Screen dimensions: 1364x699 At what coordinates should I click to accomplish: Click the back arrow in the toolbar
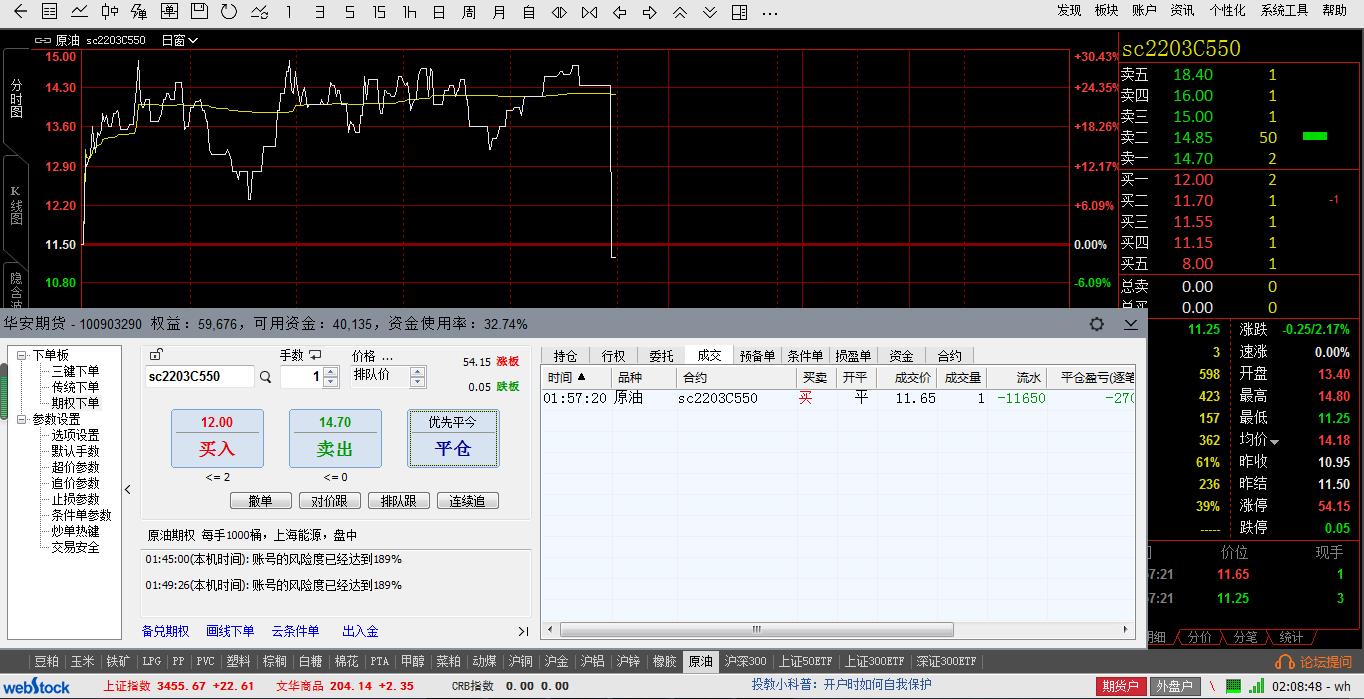click(x=20, y=12)
